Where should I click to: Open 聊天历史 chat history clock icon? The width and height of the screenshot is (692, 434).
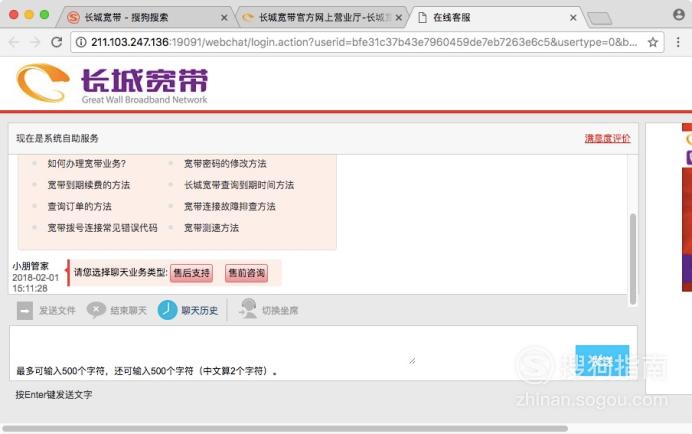click(x=167, y=310)
